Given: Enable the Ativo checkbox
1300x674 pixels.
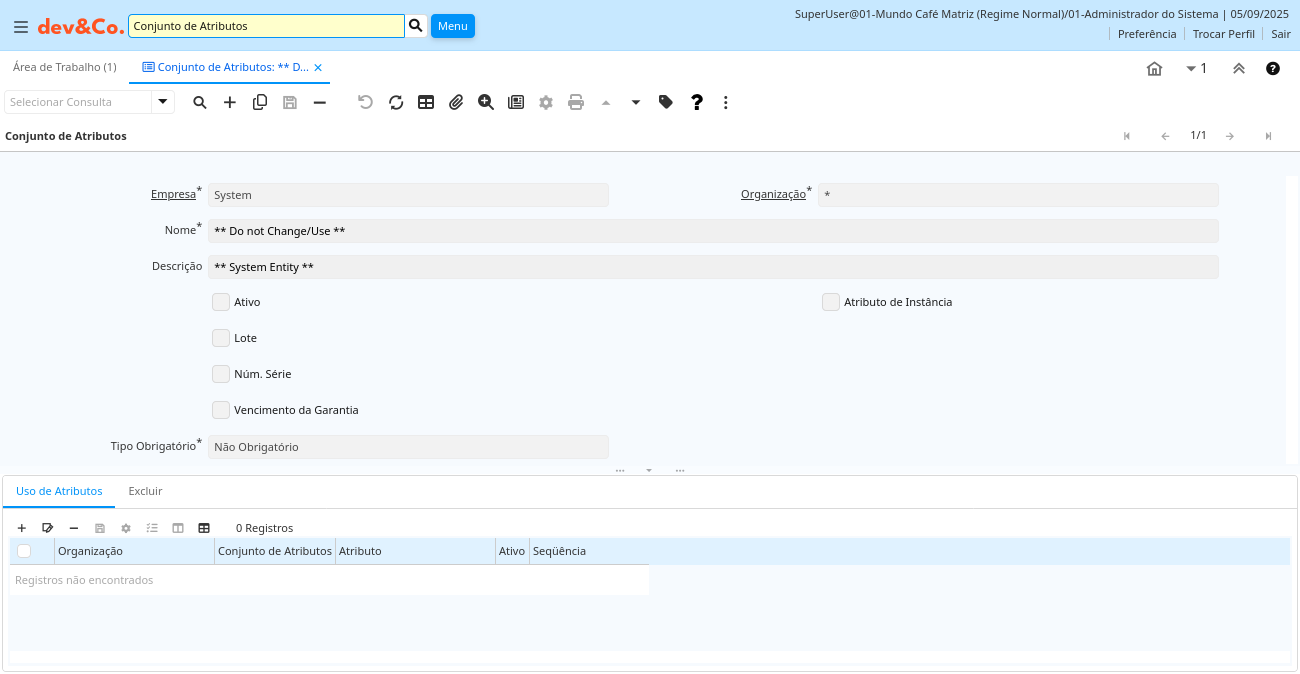Looking at the screenshot, I should coord(221,302).
